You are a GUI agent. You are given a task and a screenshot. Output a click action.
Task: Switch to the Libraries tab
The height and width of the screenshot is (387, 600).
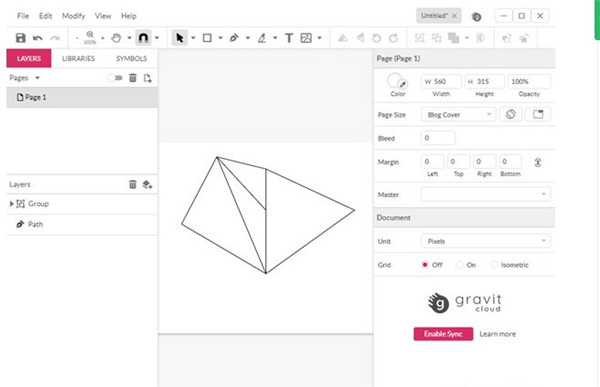[x=78, y=58]
